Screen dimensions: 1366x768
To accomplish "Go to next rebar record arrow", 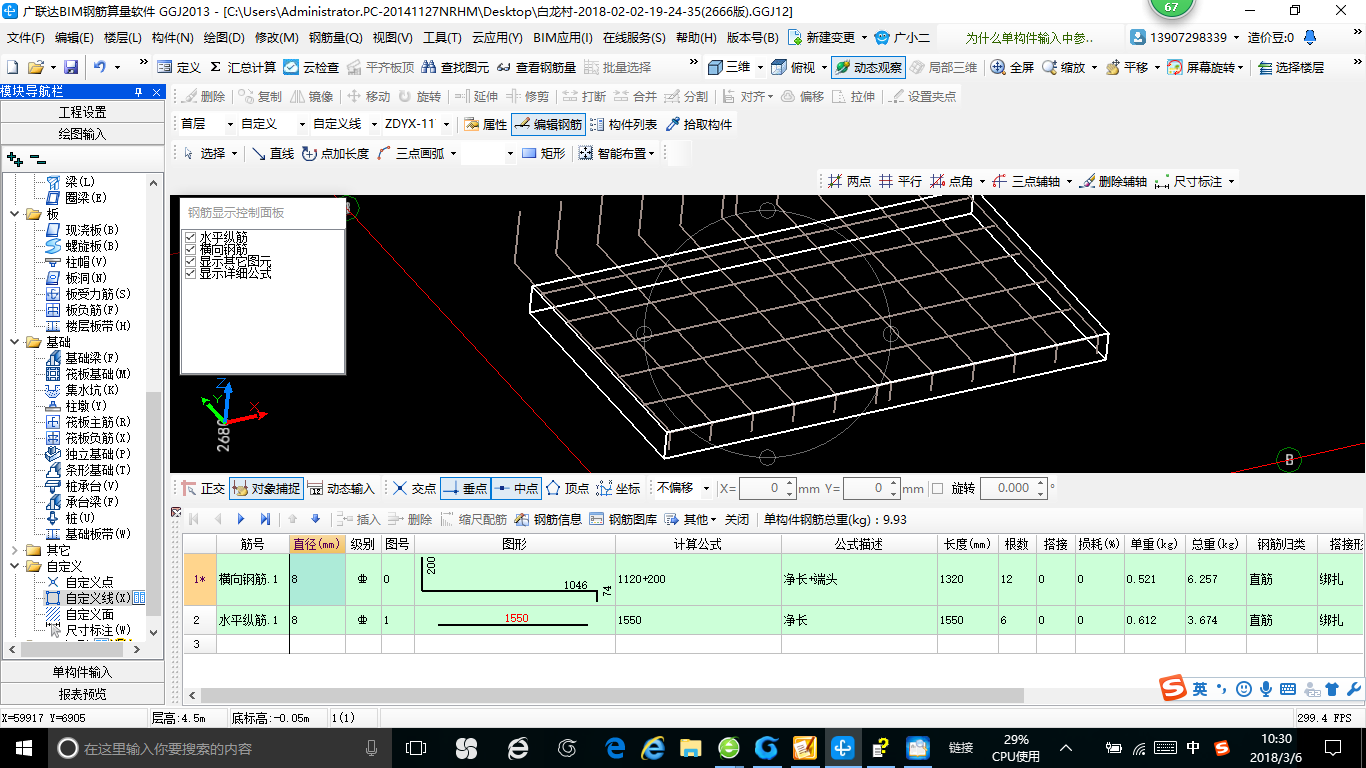I will click(241, 519).
